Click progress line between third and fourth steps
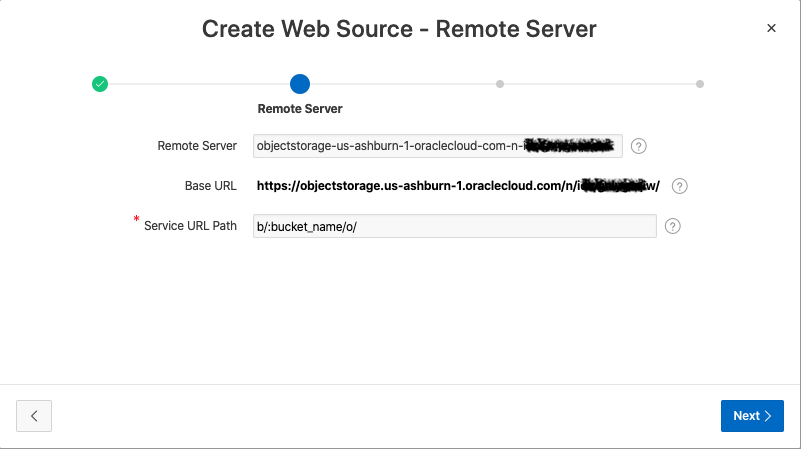Viewport: 801px width, 449px height. (600, 84)
